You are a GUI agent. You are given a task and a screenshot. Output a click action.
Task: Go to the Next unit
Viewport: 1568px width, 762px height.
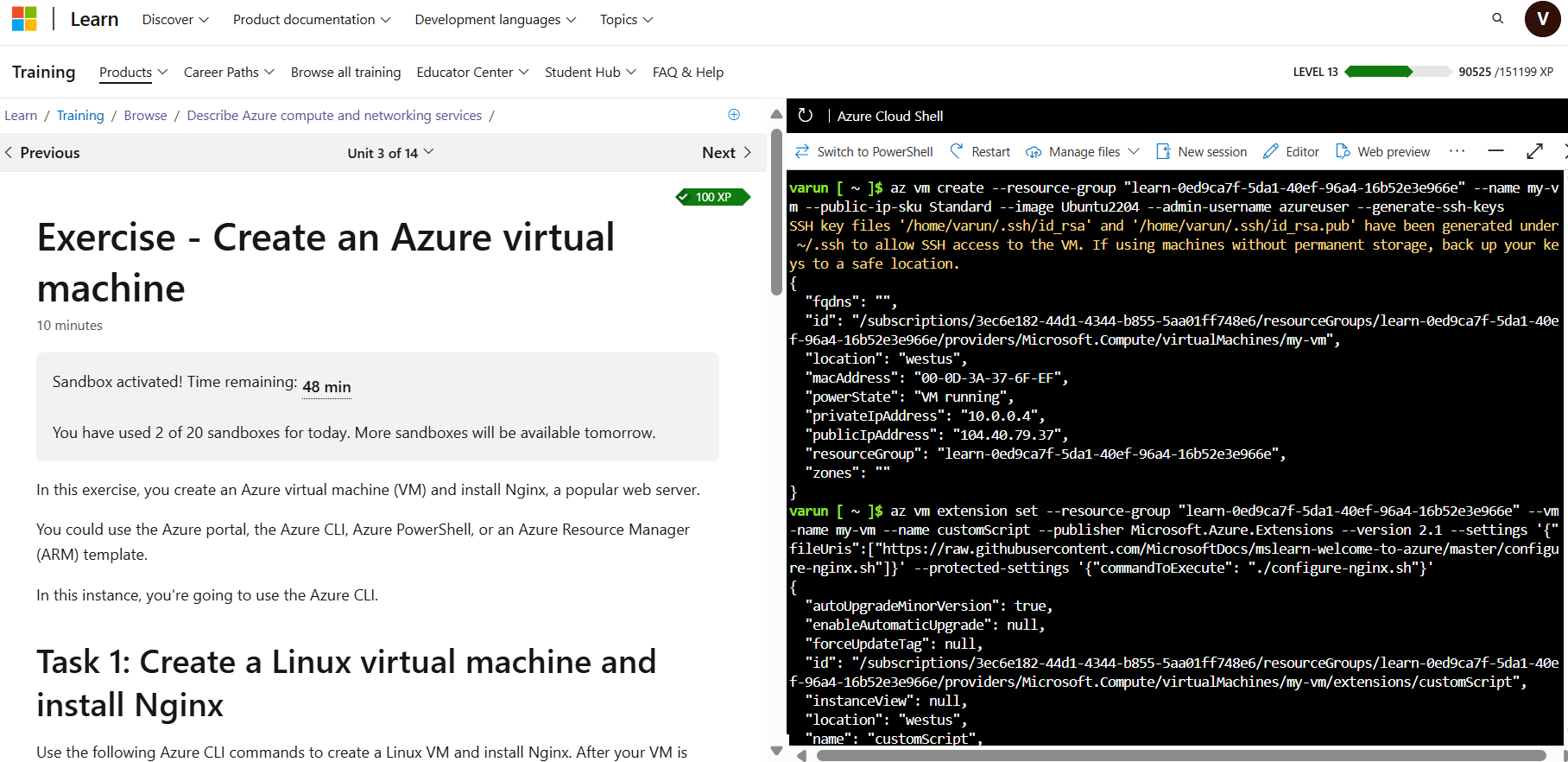pyautogui.click(x=727, y=153)
